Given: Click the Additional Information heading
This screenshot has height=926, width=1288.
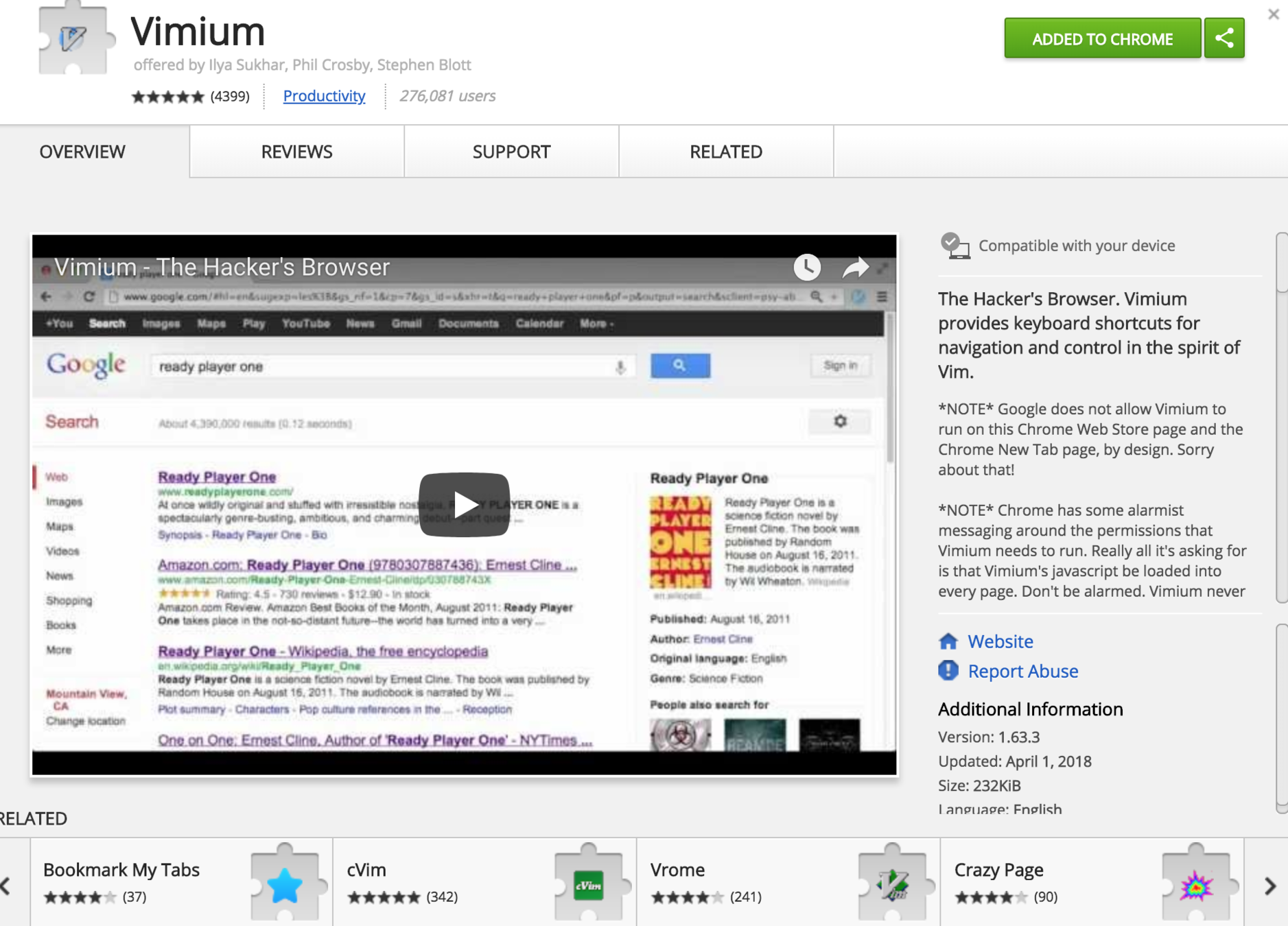Looking at the screenshot, I should 1031,709.
